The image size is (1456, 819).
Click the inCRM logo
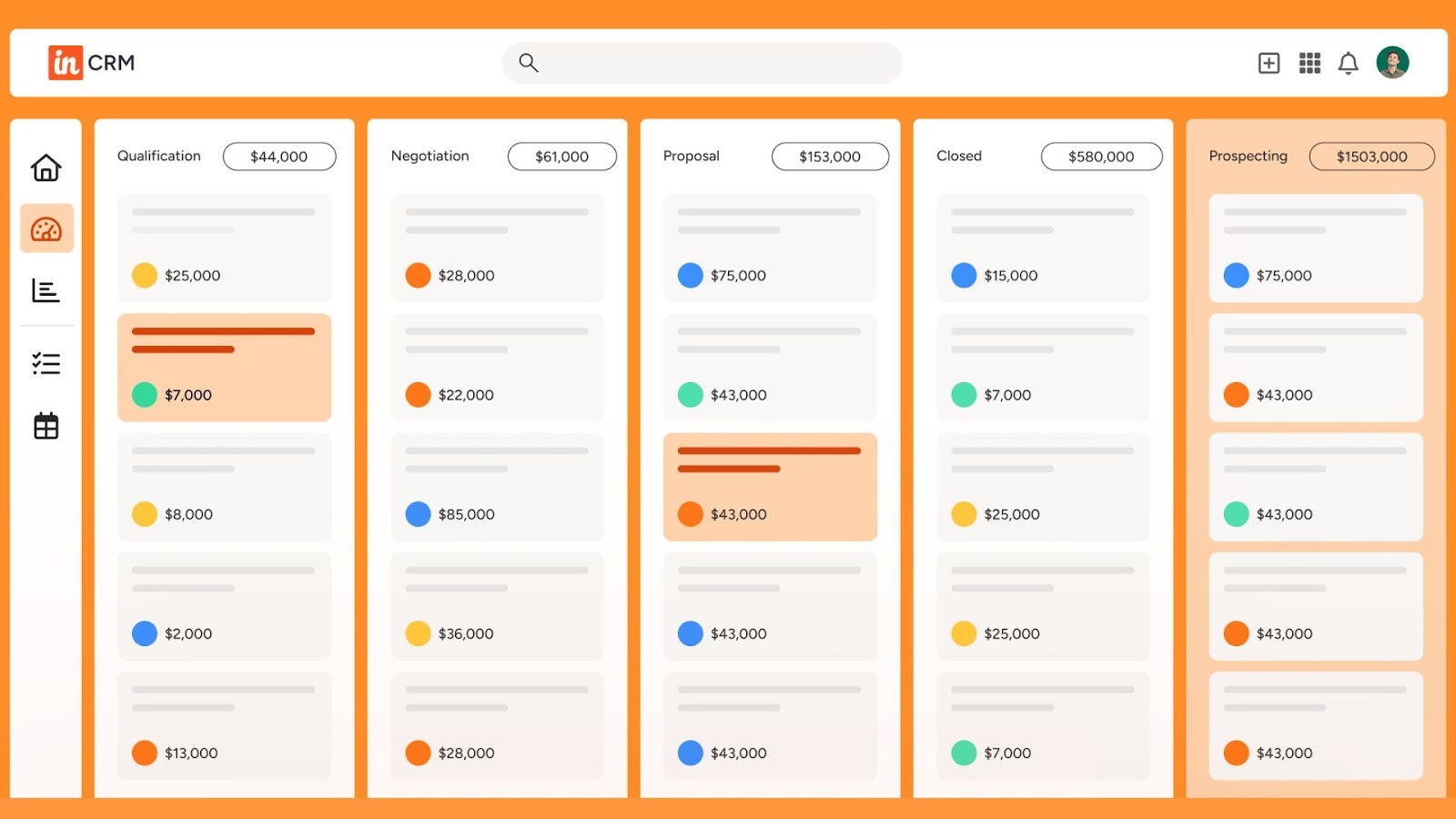click(91, 62)
